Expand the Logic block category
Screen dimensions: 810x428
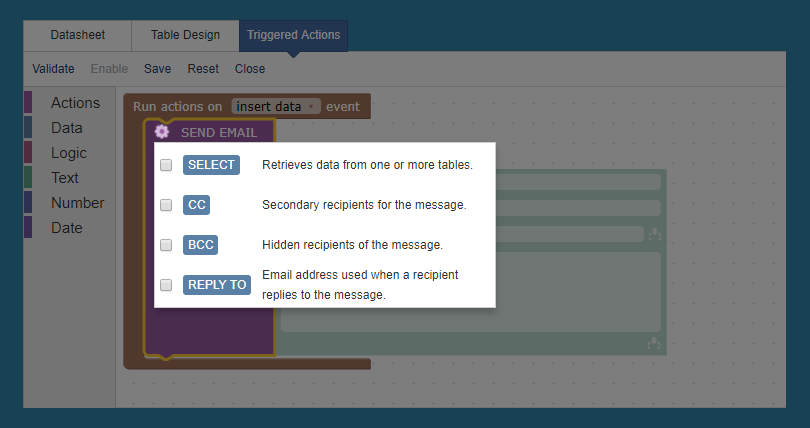(69, 153)
